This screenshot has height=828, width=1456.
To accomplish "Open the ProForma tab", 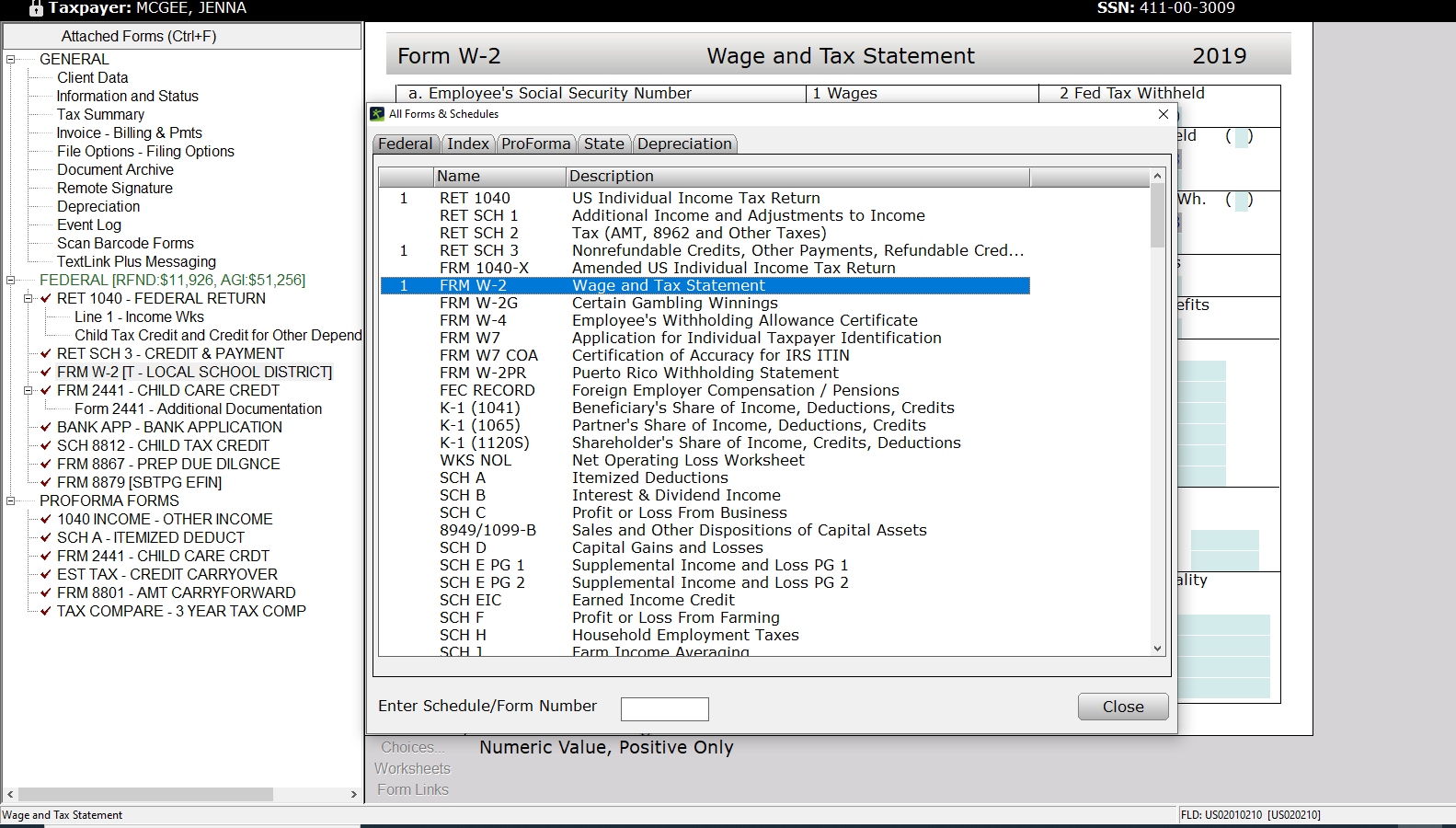I will pyautogui.click(x=535, y=144).
